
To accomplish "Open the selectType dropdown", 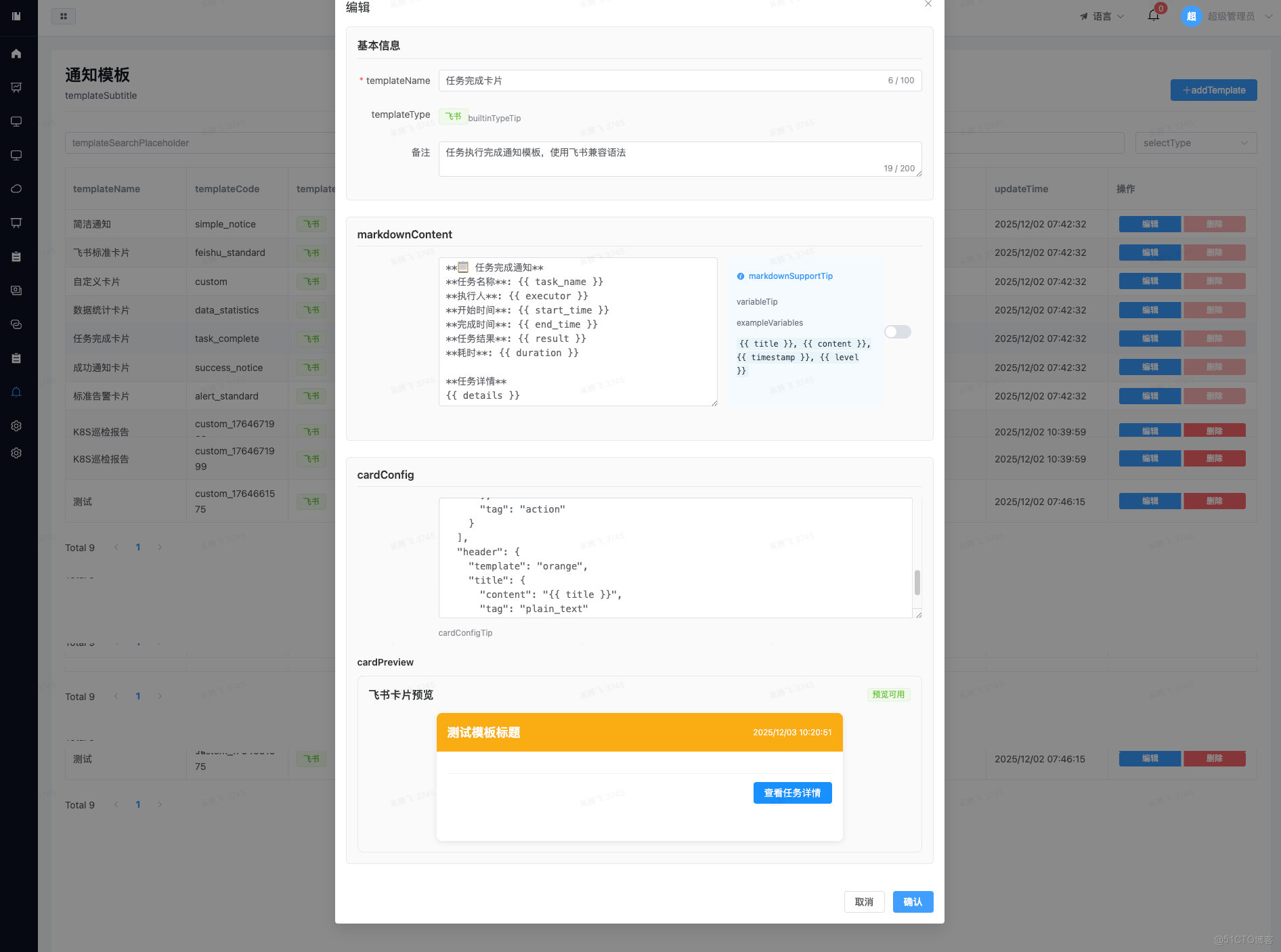I will (1196, 143).
